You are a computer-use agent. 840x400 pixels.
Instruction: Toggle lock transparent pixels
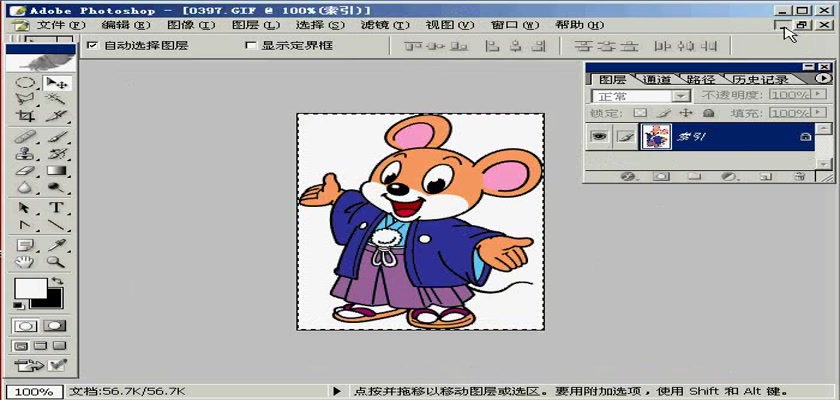click(x=640, y=113)
